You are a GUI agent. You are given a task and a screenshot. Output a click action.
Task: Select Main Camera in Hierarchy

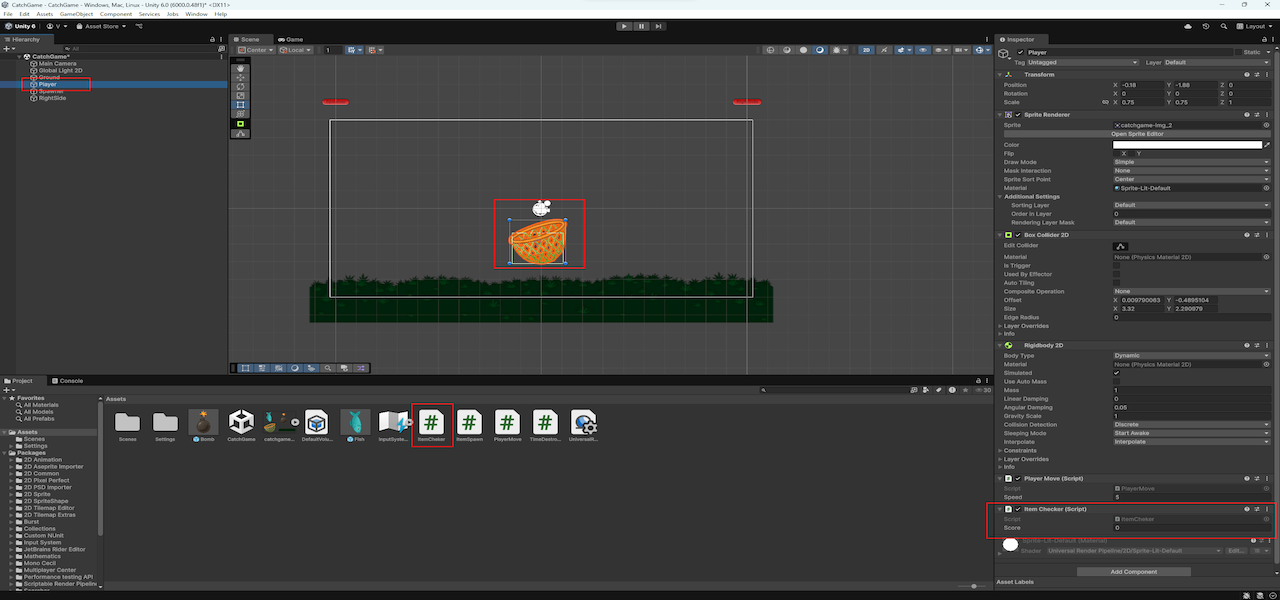coord(57,64)
